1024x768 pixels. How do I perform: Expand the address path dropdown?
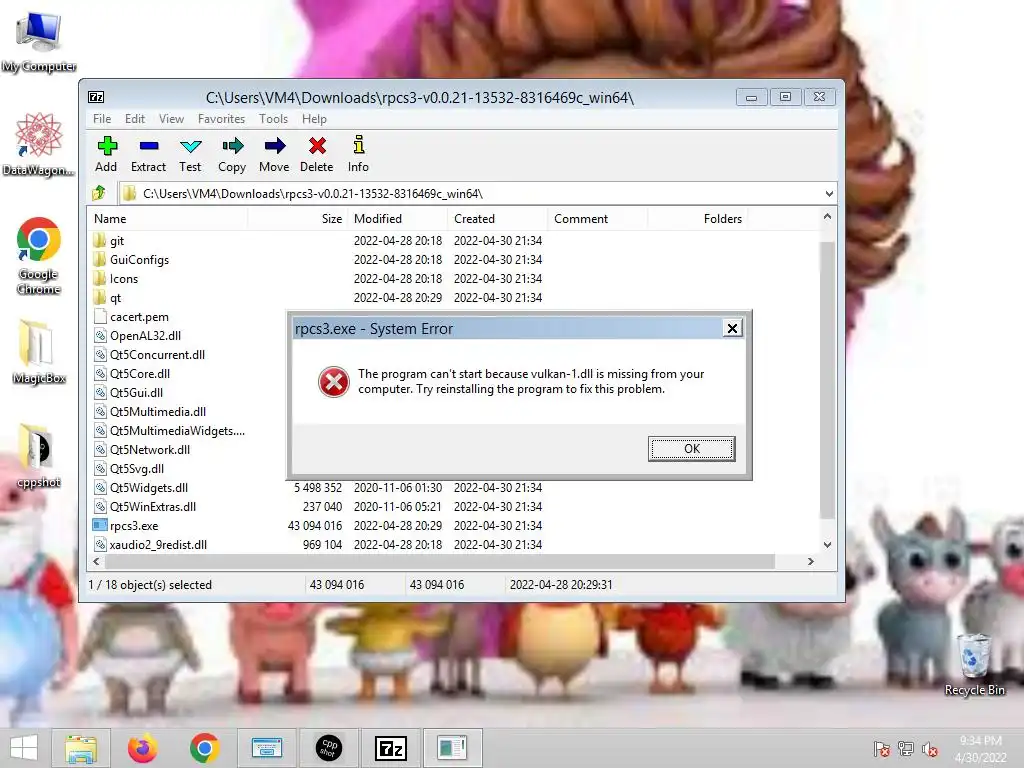[829, 194]
